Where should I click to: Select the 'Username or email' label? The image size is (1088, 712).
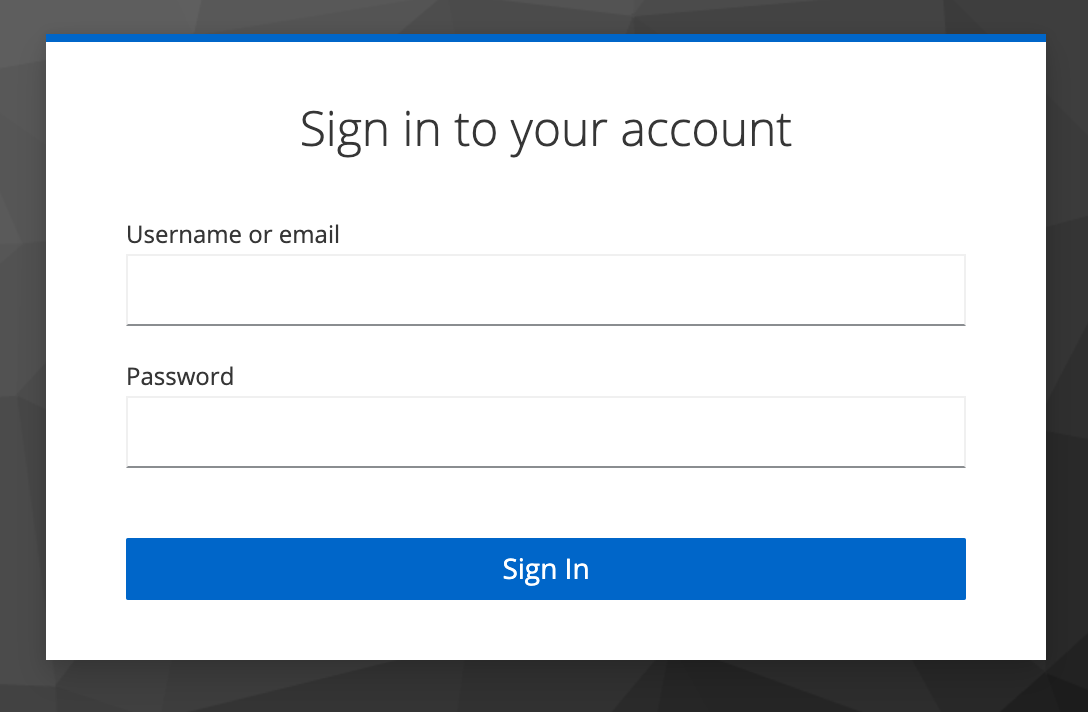pyautogui.click(x=232, y=235)
